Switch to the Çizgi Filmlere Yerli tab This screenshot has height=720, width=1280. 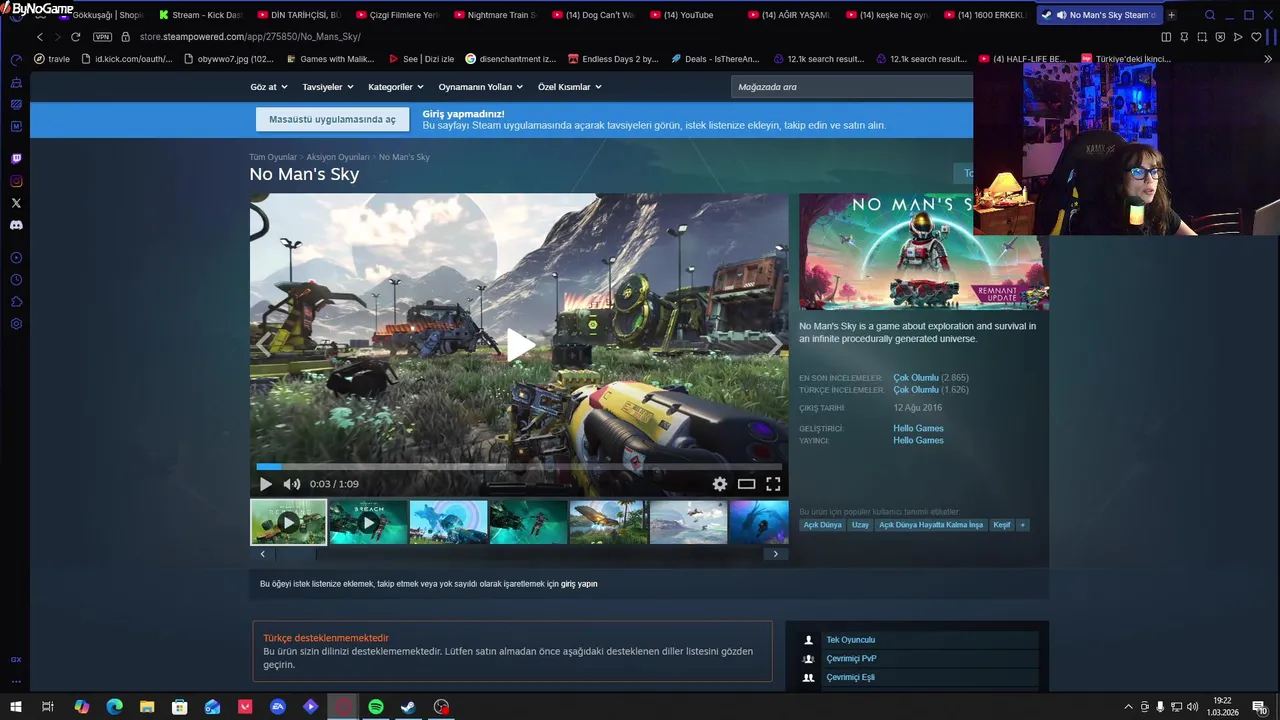coord(396,15)
